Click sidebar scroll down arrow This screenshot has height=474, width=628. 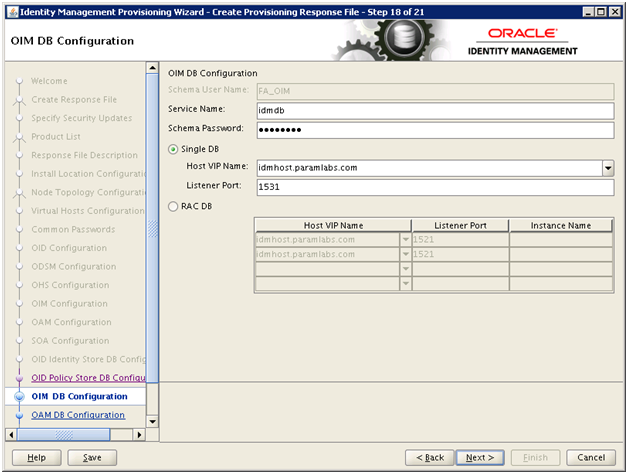[153, 422]
